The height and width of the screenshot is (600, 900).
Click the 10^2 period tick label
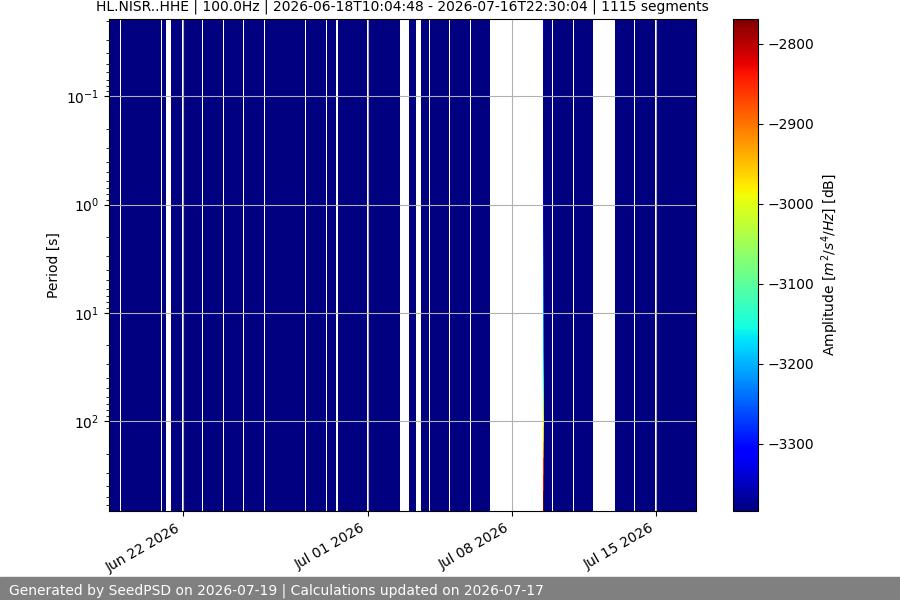(86, 423)
